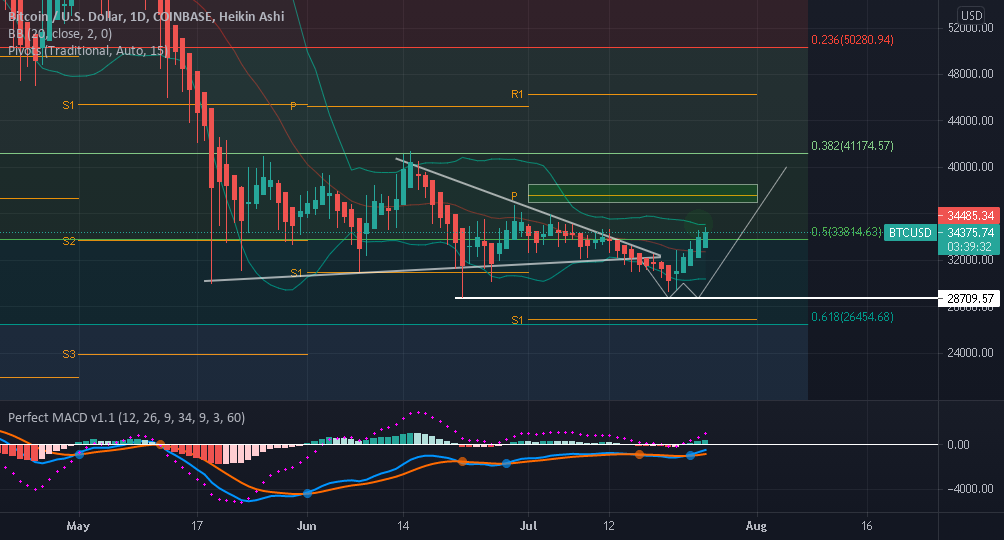This screenshot has height=540, width=1004.
Task: Select the Pivots (Traditional, Auto, 15) indicator label
Action: tap(88, 51)
